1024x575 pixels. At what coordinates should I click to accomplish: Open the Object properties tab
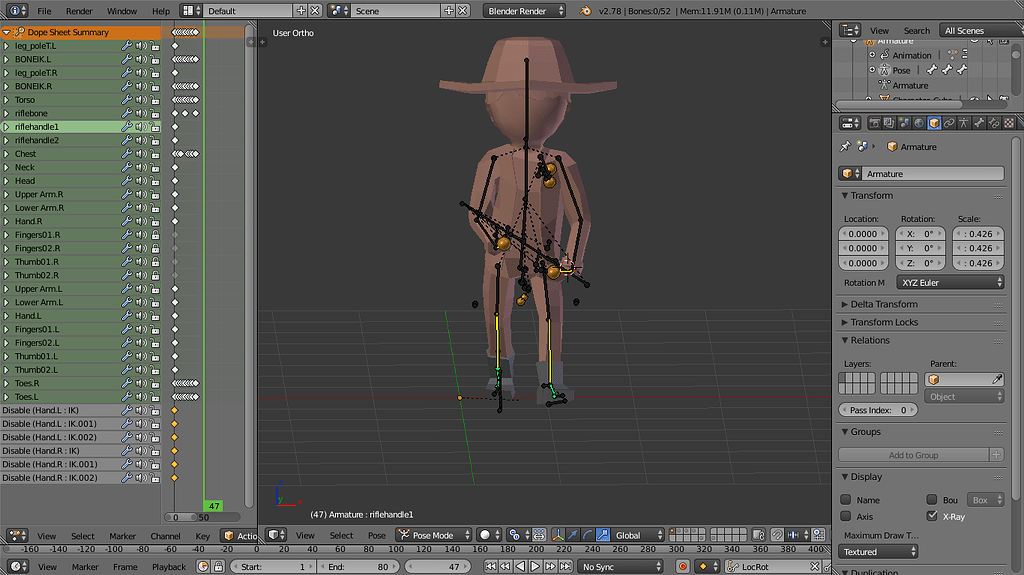(x=934, y=123)
